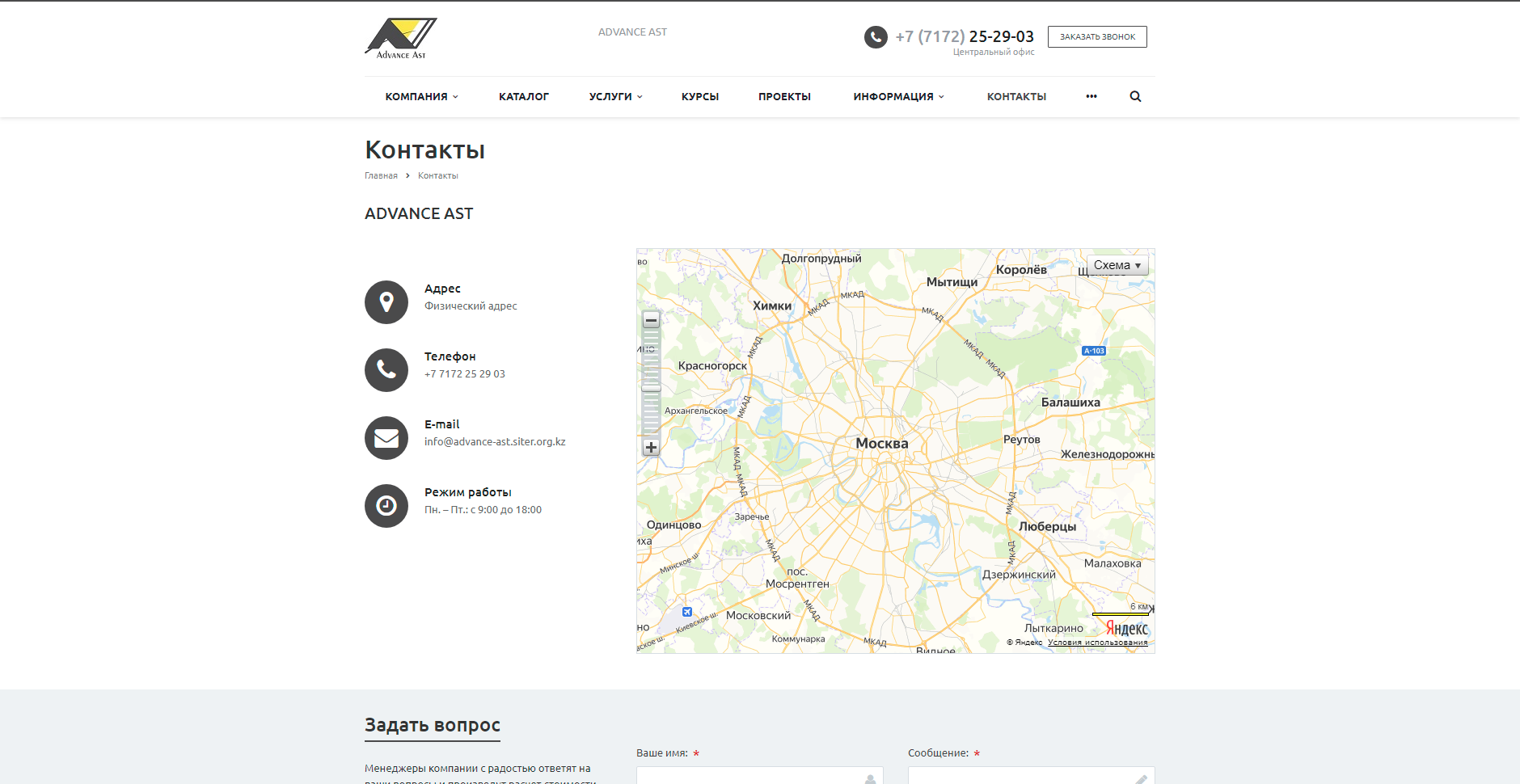Screen dimensions: 1520x784
Task: Click the ADVANCE AST header text
Action: pyautogui.click(x=632, y=32)
